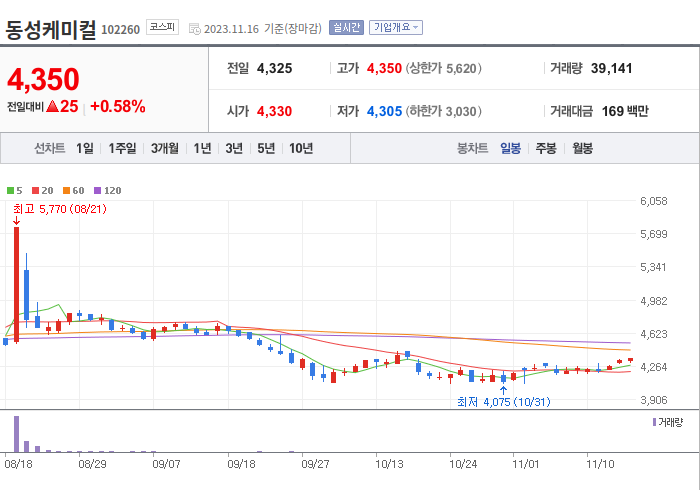700x490 pixels.
Task: Click the current price 4,350 large
Action: click(x=43, y=79)
